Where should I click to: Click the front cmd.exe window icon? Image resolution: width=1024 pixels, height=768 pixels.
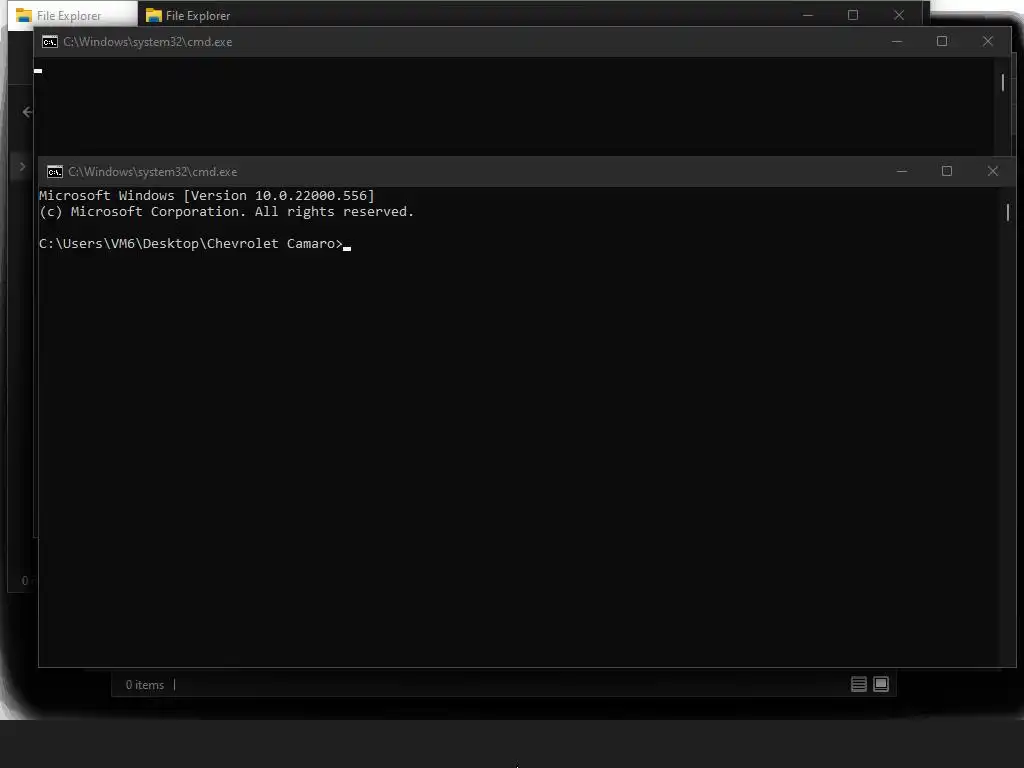pyautogui.click(x=55, y=172)
